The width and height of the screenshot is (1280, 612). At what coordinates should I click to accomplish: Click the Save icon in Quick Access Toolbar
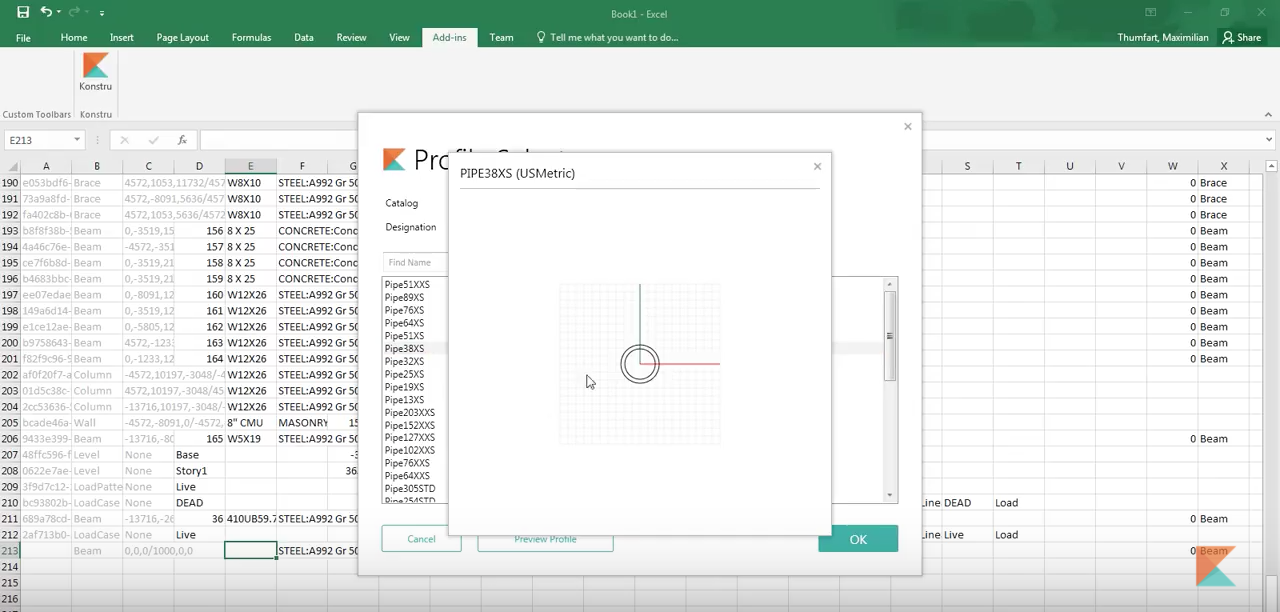click(x=22, y=13)
